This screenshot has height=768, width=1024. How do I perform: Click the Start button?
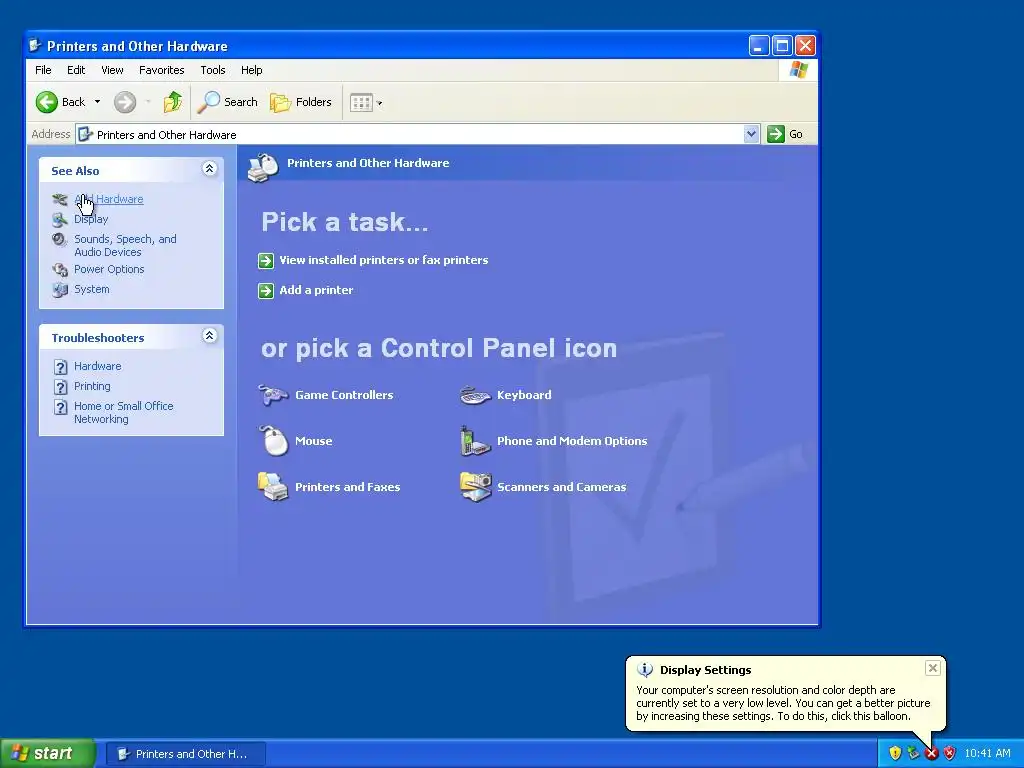(x=48, y=753)
